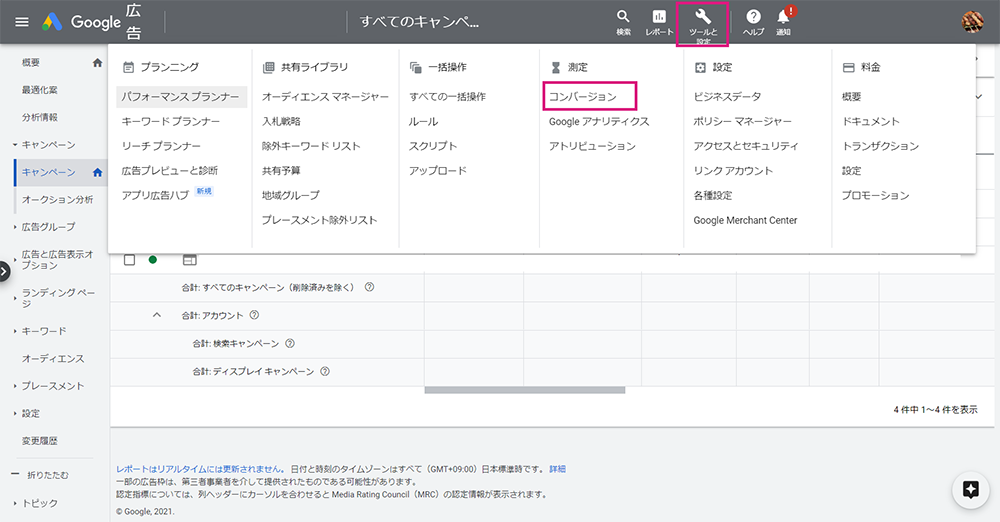
Task: Select パフォーマンス プランナー menu item
Action: (180, 97)
